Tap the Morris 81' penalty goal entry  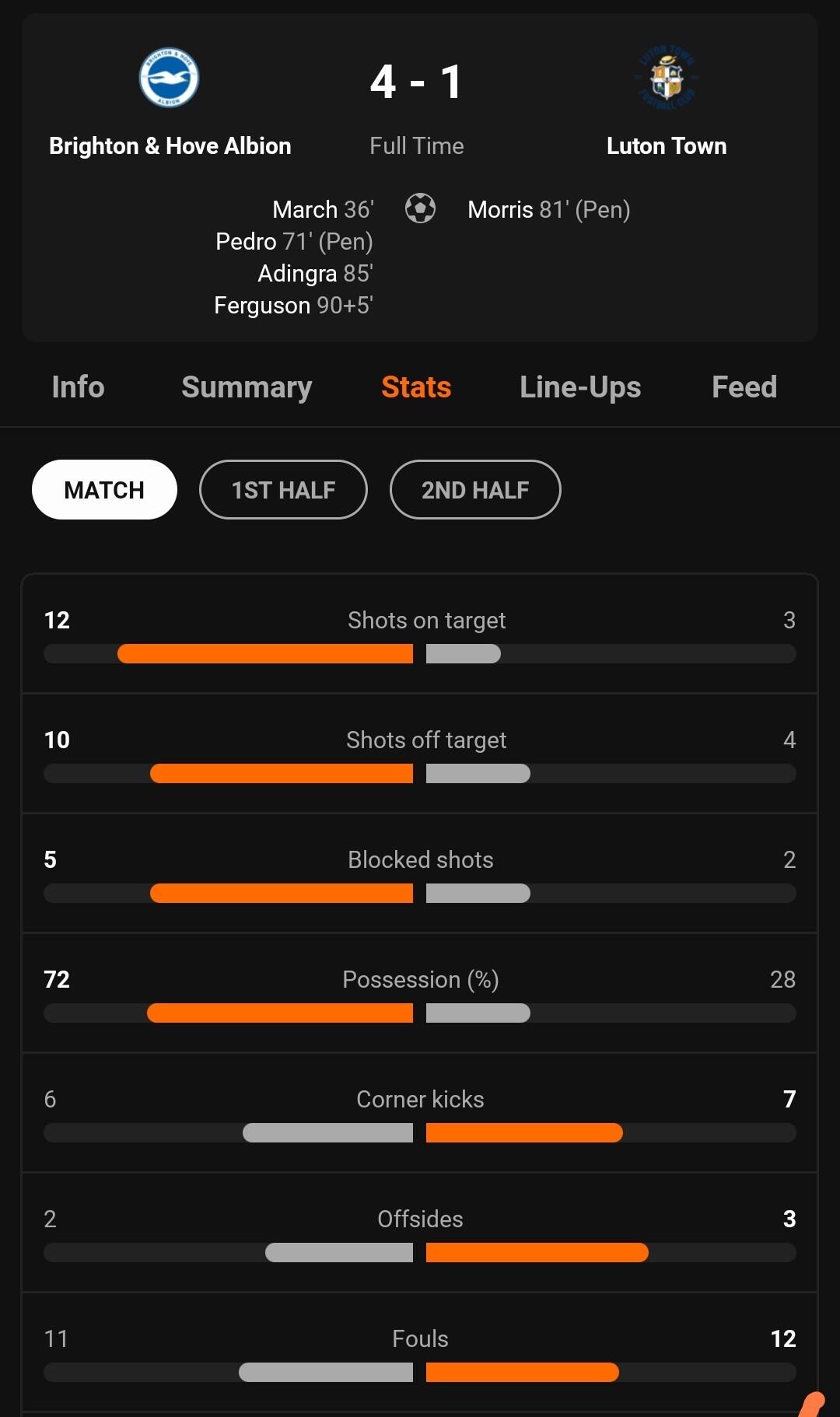[x=548, y=210]
